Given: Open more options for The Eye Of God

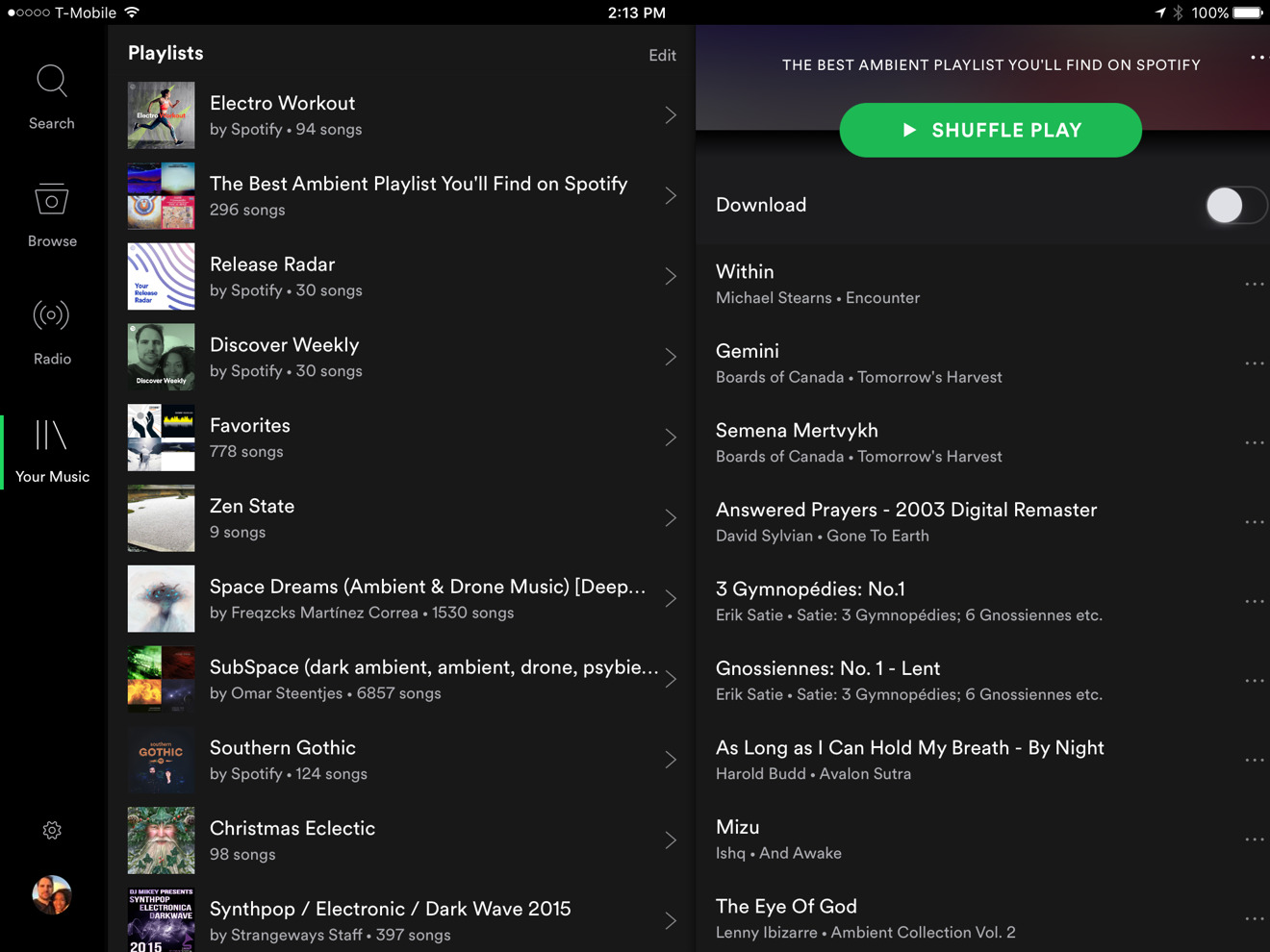Looking at the screenshot, I should [x=1255, y=918].
